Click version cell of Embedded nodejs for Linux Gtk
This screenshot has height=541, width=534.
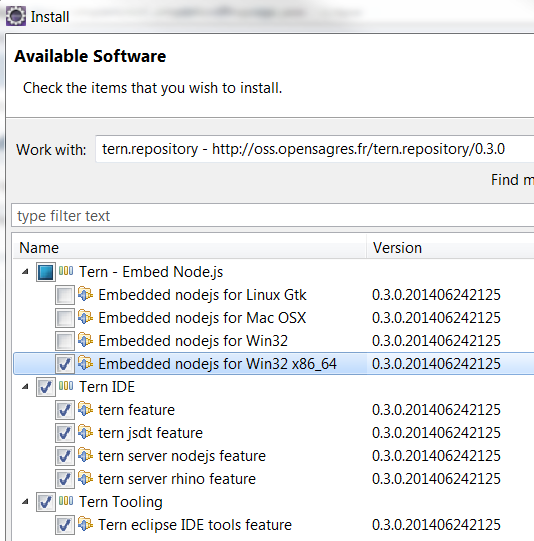pyautogui.click(x=436, y=295)
